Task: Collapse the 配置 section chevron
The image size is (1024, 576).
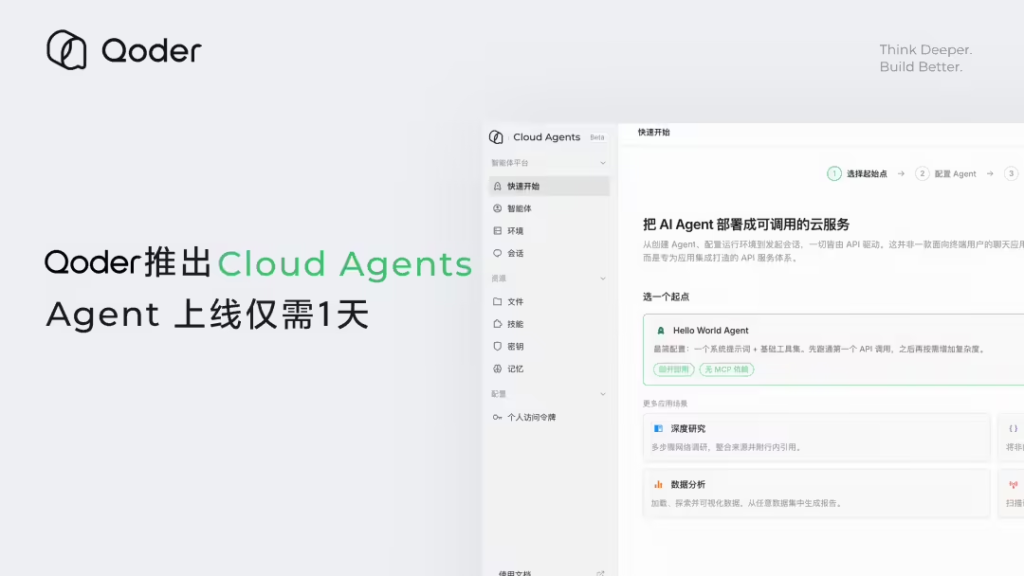Action: coord(603,394)
